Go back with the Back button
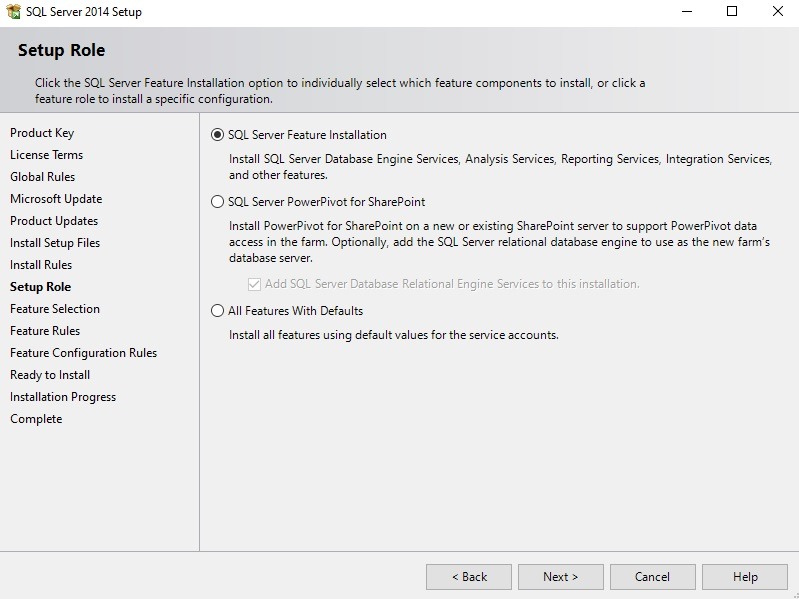Viewport: 799px width, 599px height. click(x=468, y=577)
